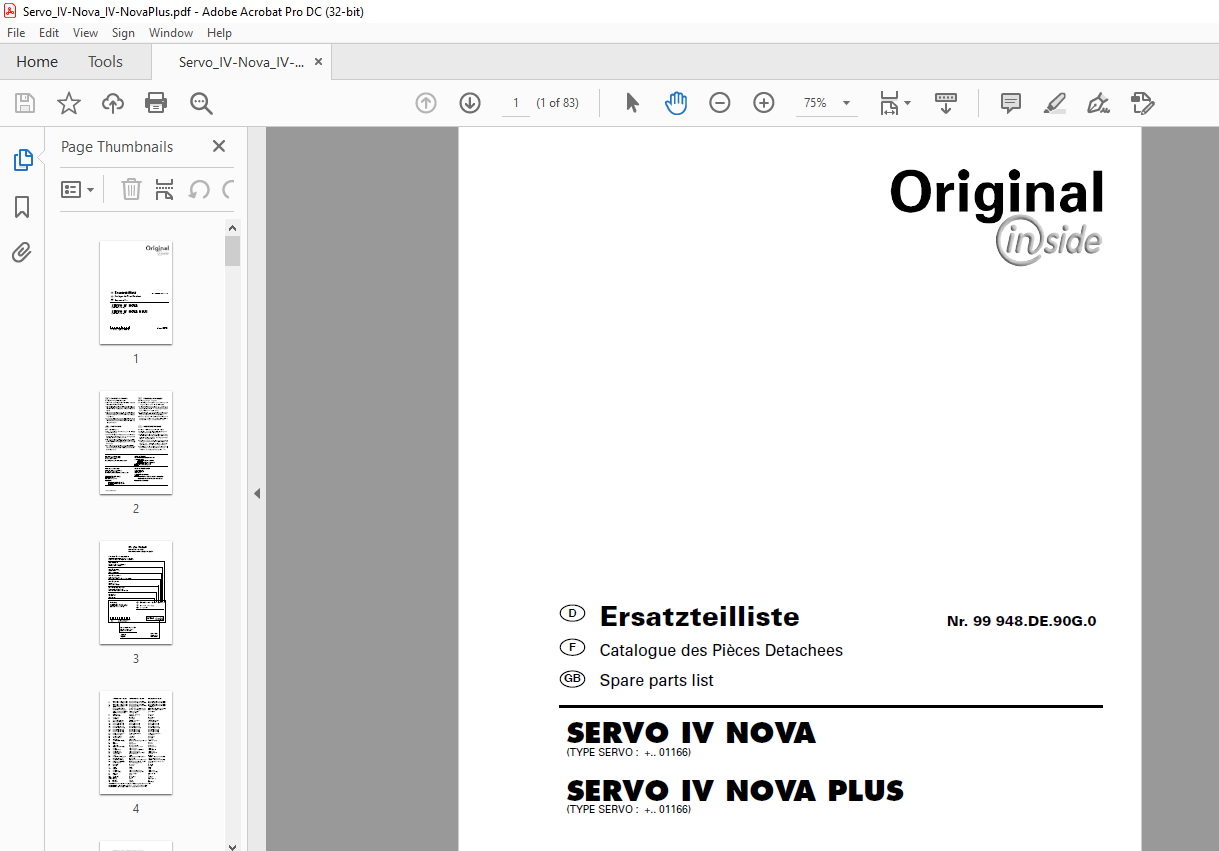Select the arrow selection tool

coord(632,103)
